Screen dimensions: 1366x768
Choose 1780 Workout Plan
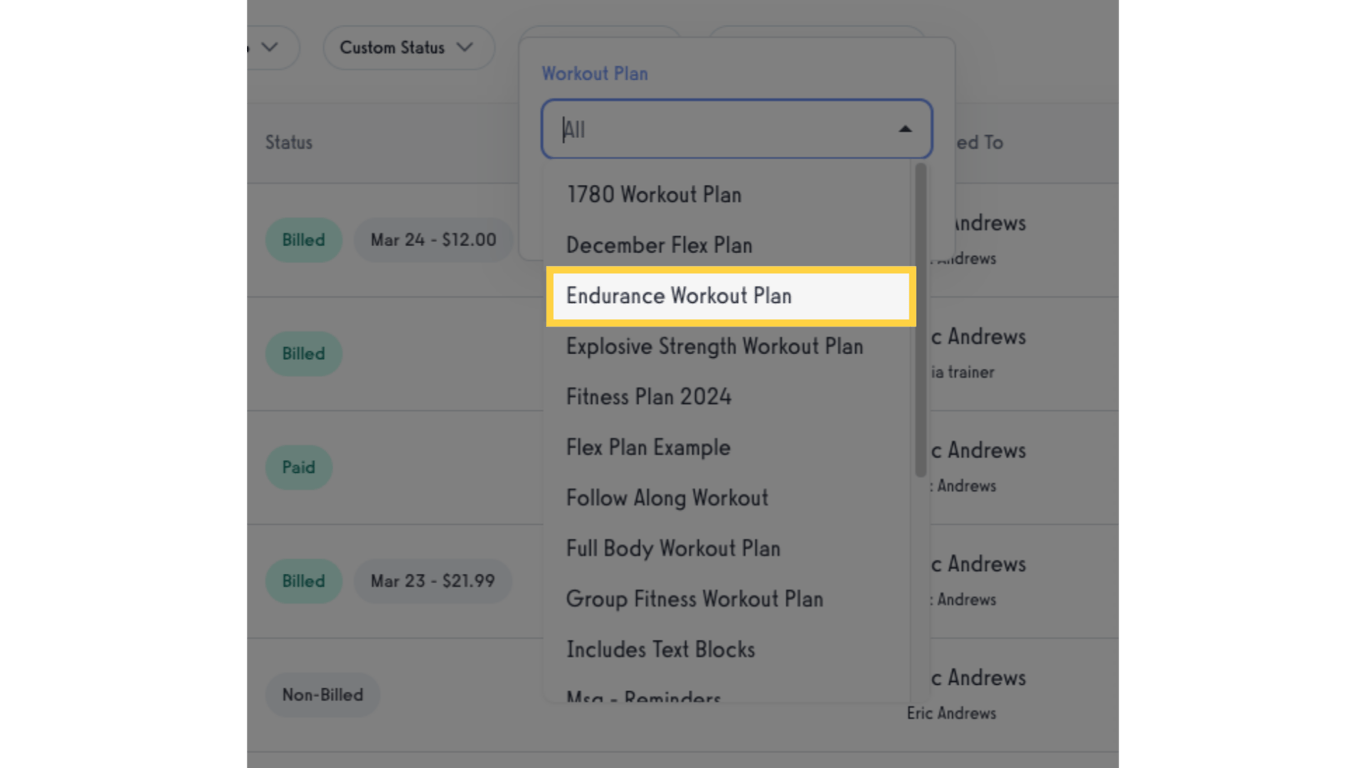point(654,194)
